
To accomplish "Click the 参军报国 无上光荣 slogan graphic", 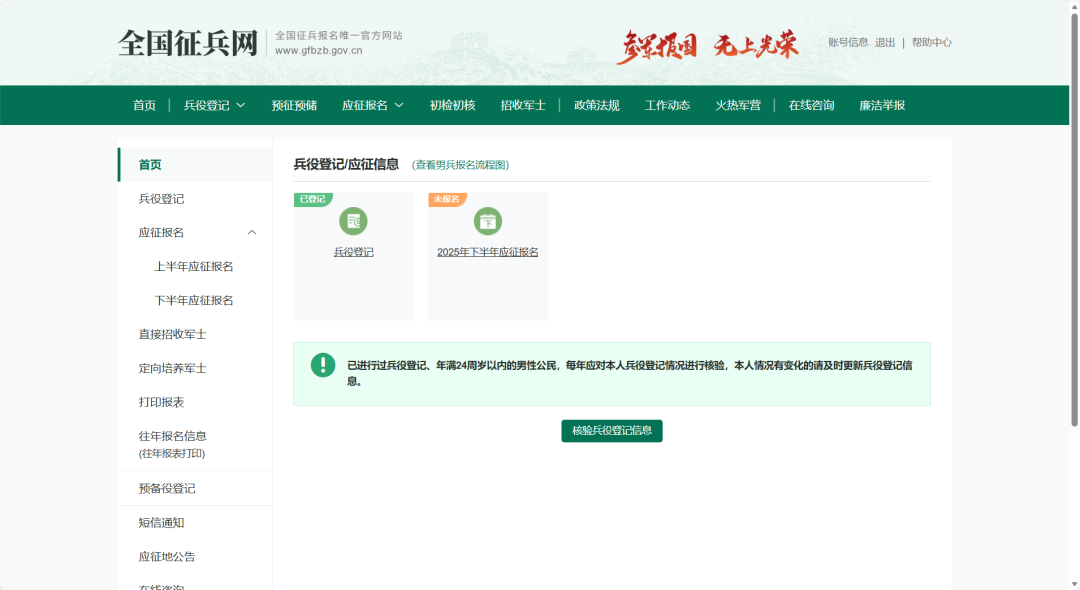I will click(x=707, y=46).
